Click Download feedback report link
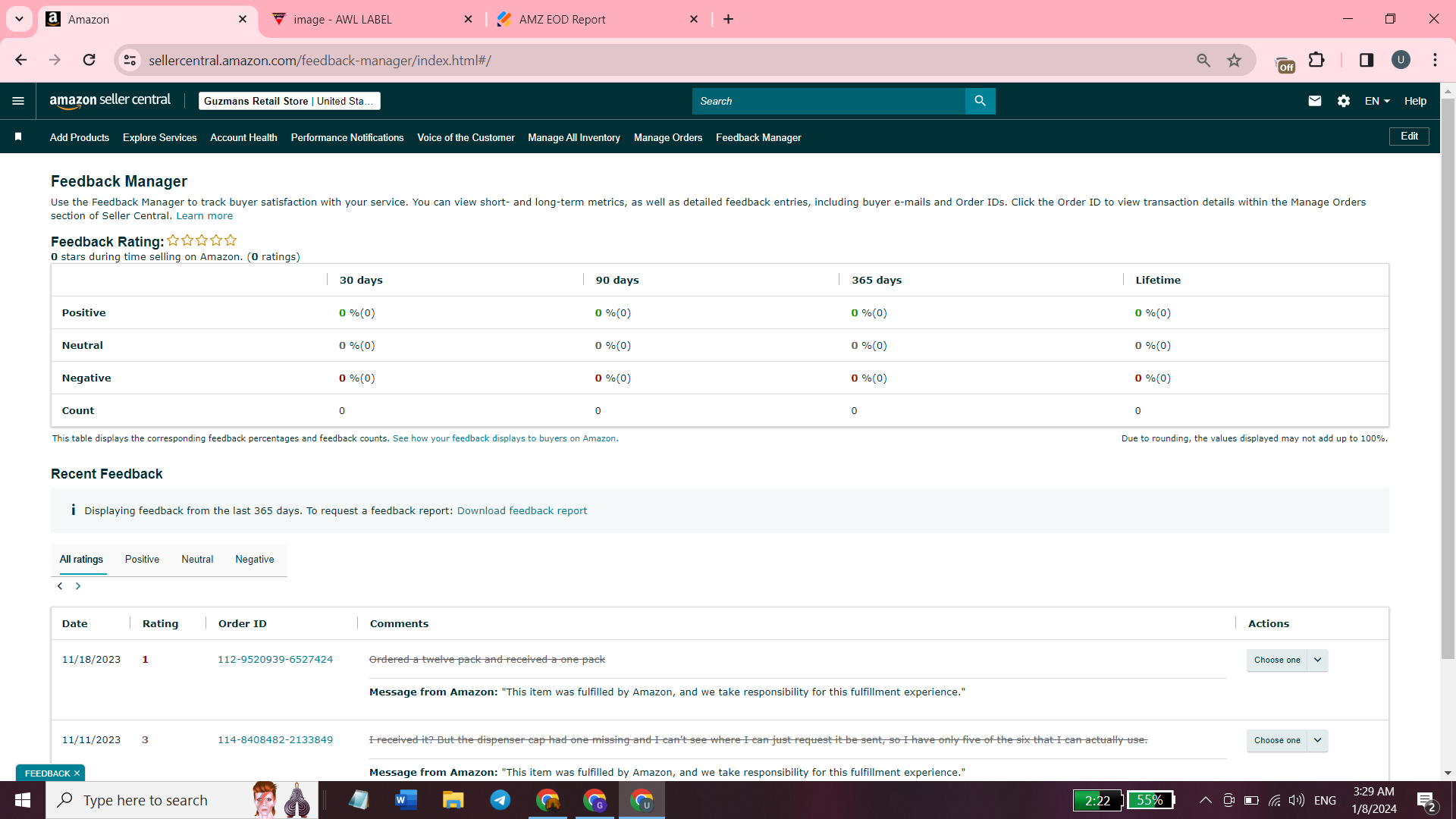The image size is (1456, 819). 522,510
